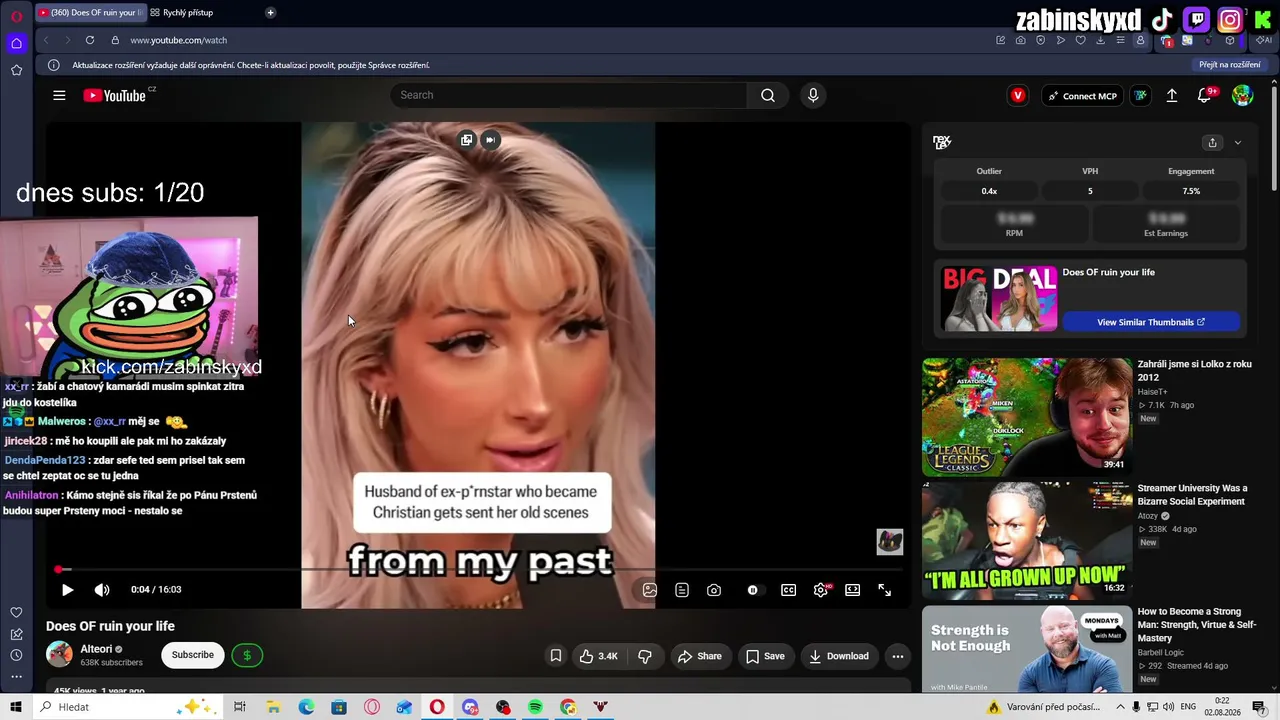The image size is (1280, 720).
Task: Seek on the video progress bar
Action: pyautogui.click(x=480, y=570)
